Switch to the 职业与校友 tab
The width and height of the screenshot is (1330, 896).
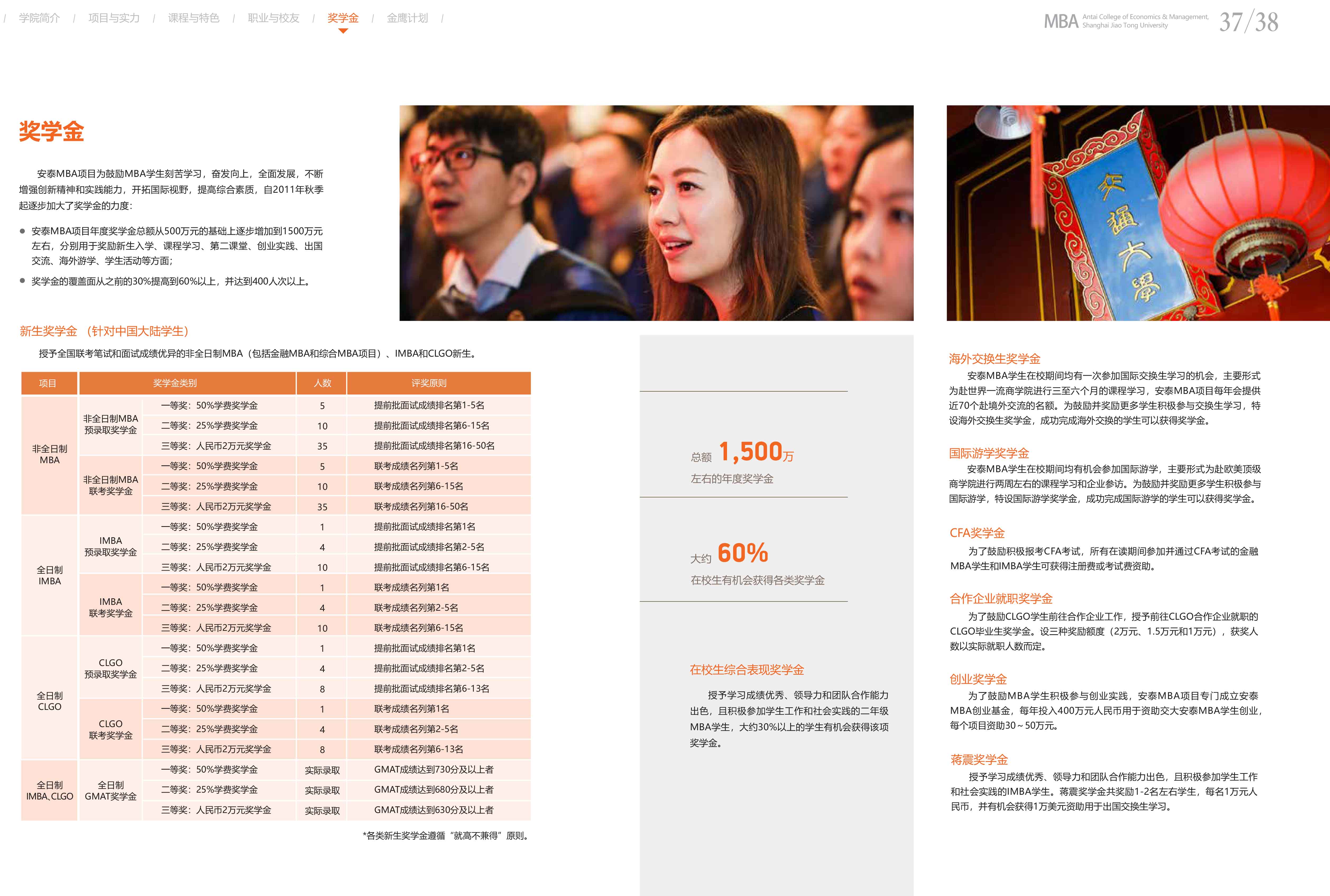pos(274,18)
